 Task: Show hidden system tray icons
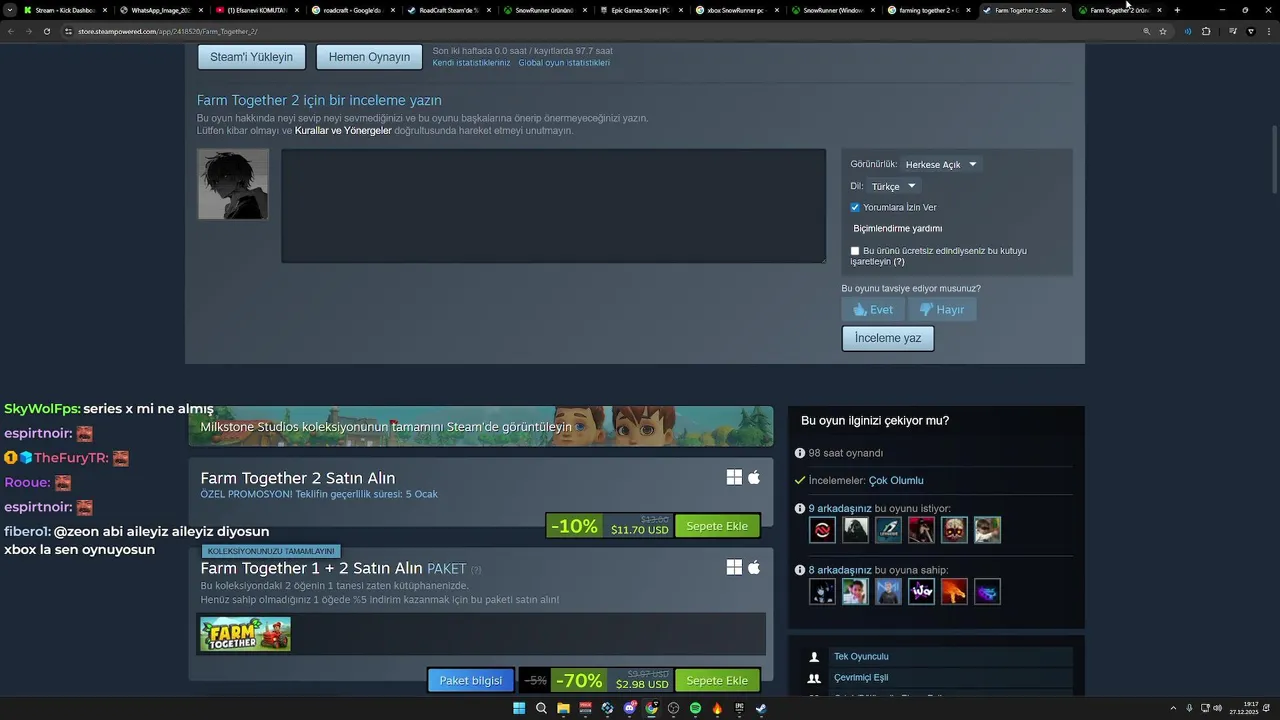1173,709
